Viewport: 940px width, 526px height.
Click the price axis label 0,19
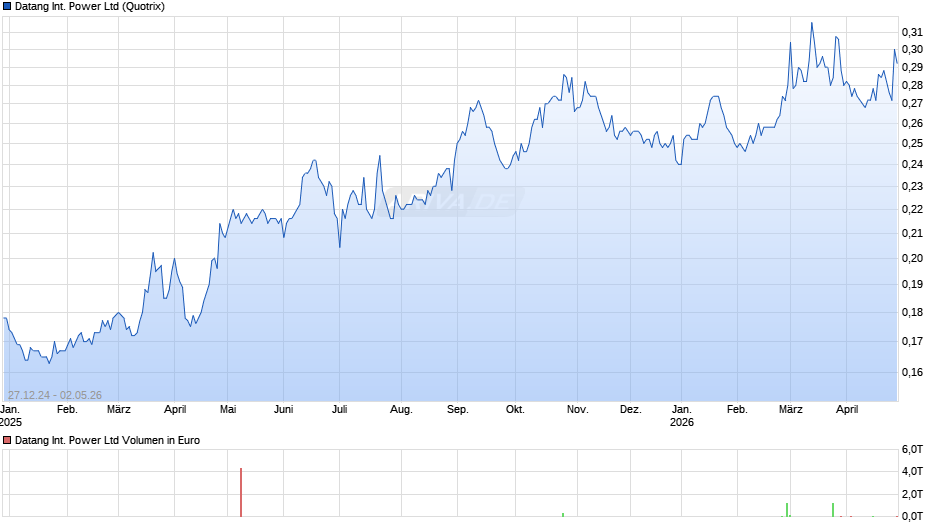(x=912, y=284)
